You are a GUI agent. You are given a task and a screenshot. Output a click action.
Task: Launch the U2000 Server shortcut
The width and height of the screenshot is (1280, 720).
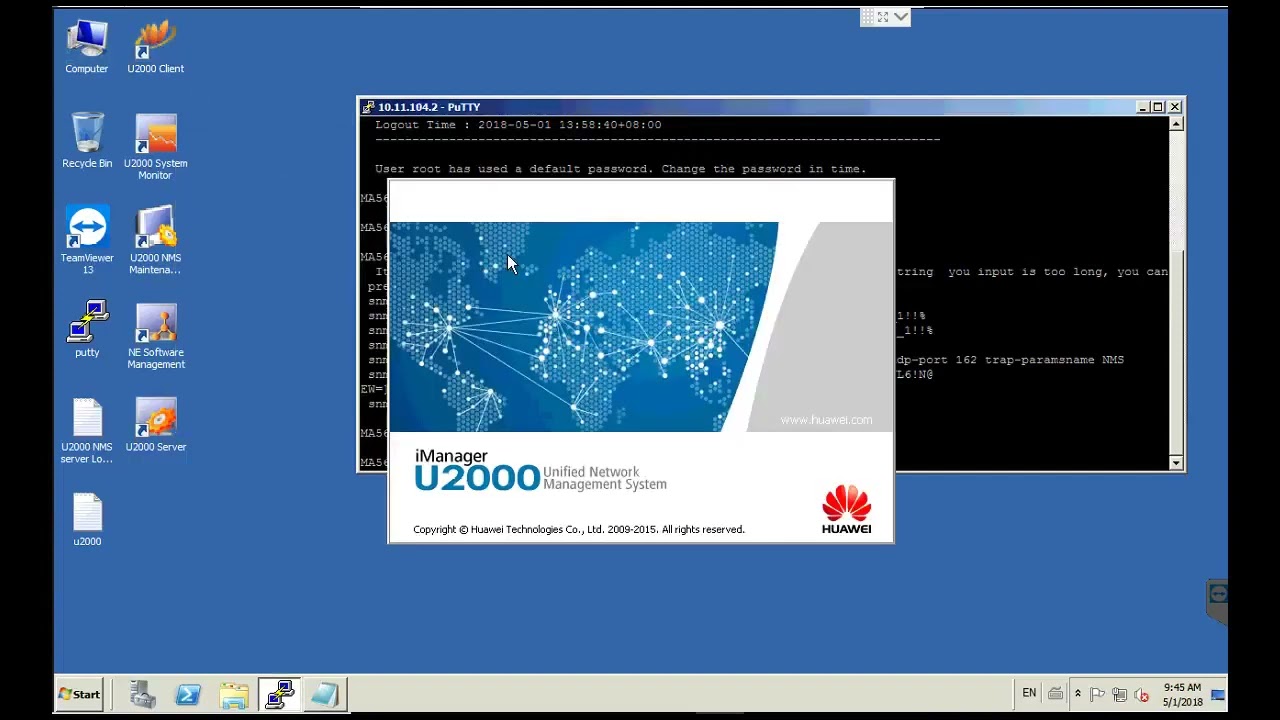[x=155, y=425]
